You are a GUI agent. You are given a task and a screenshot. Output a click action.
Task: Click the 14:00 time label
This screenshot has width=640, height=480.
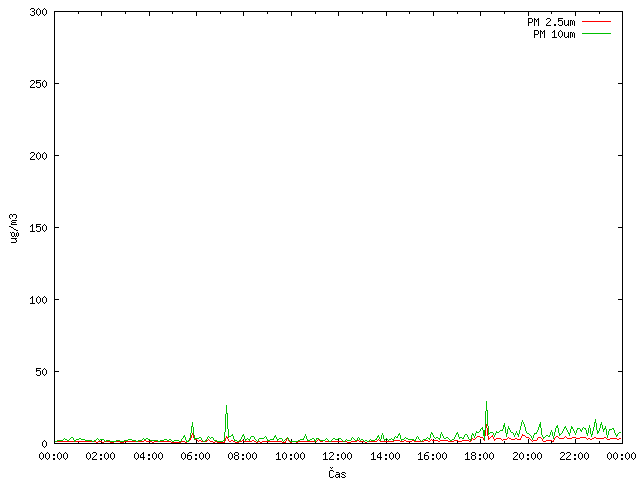385,456
